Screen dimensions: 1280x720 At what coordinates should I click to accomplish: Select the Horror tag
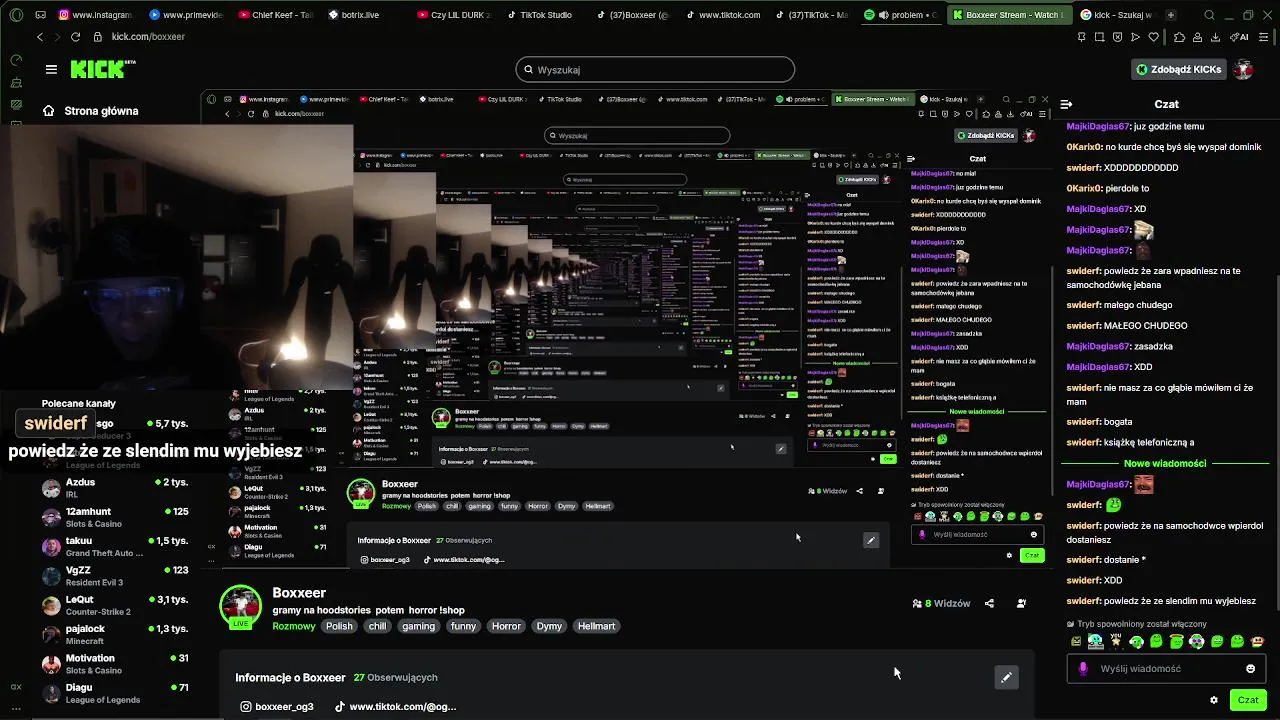(506, 626)
